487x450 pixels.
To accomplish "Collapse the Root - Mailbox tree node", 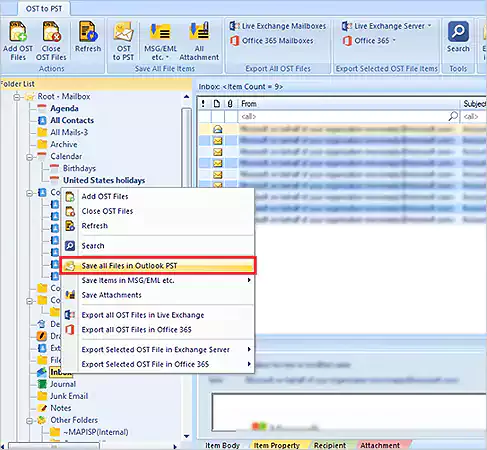I will click(x=17, y=97).
